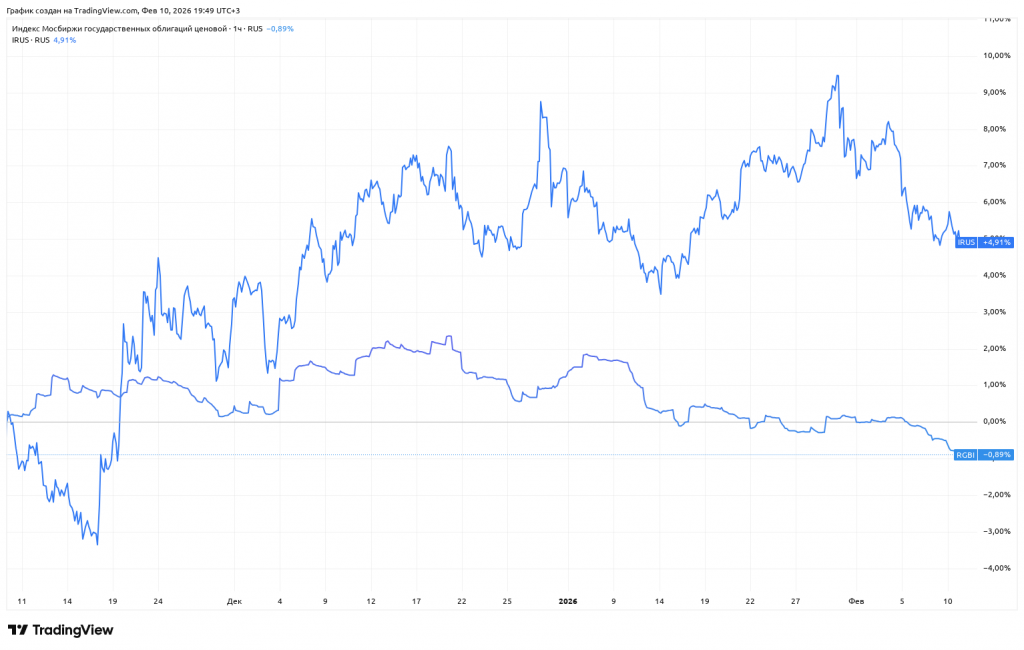Click the −0,89% value badge on axis
This screenshot has width=1024, height=650.
[997, 455]
